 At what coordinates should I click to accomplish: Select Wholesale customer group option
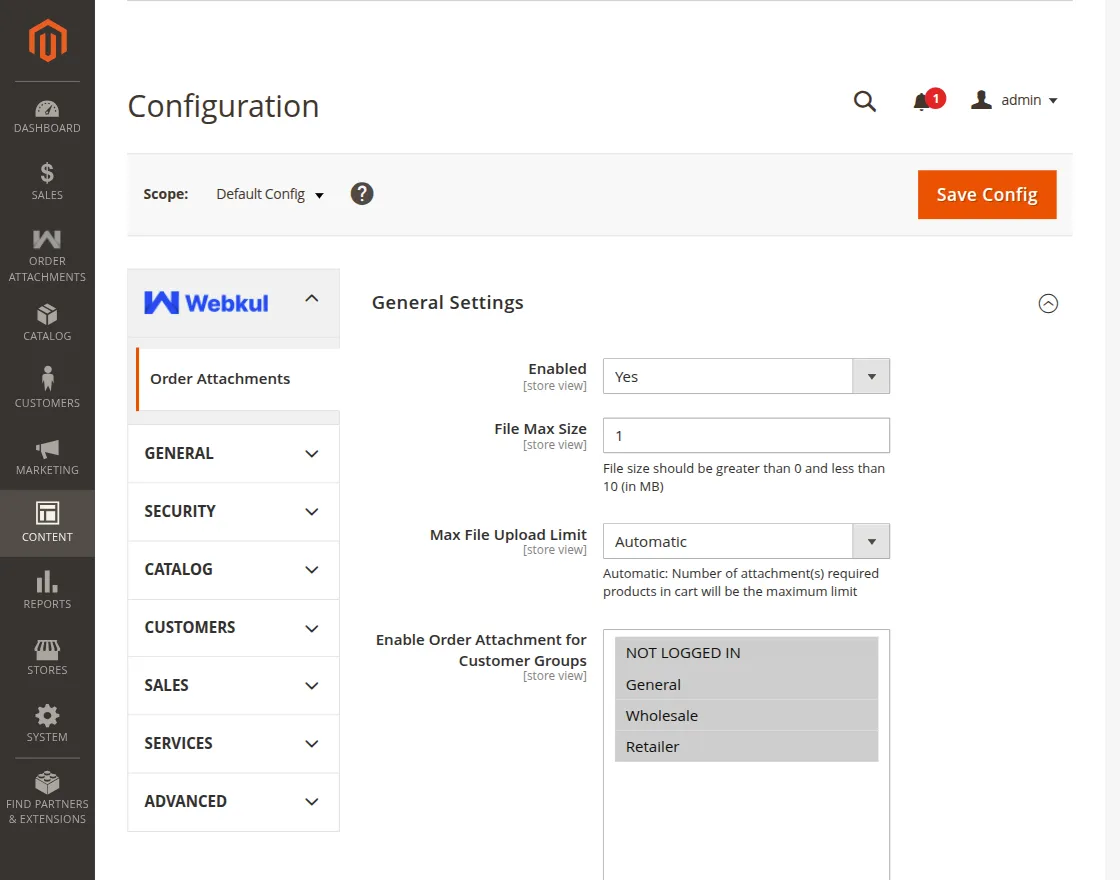click(x=746, y=716)
